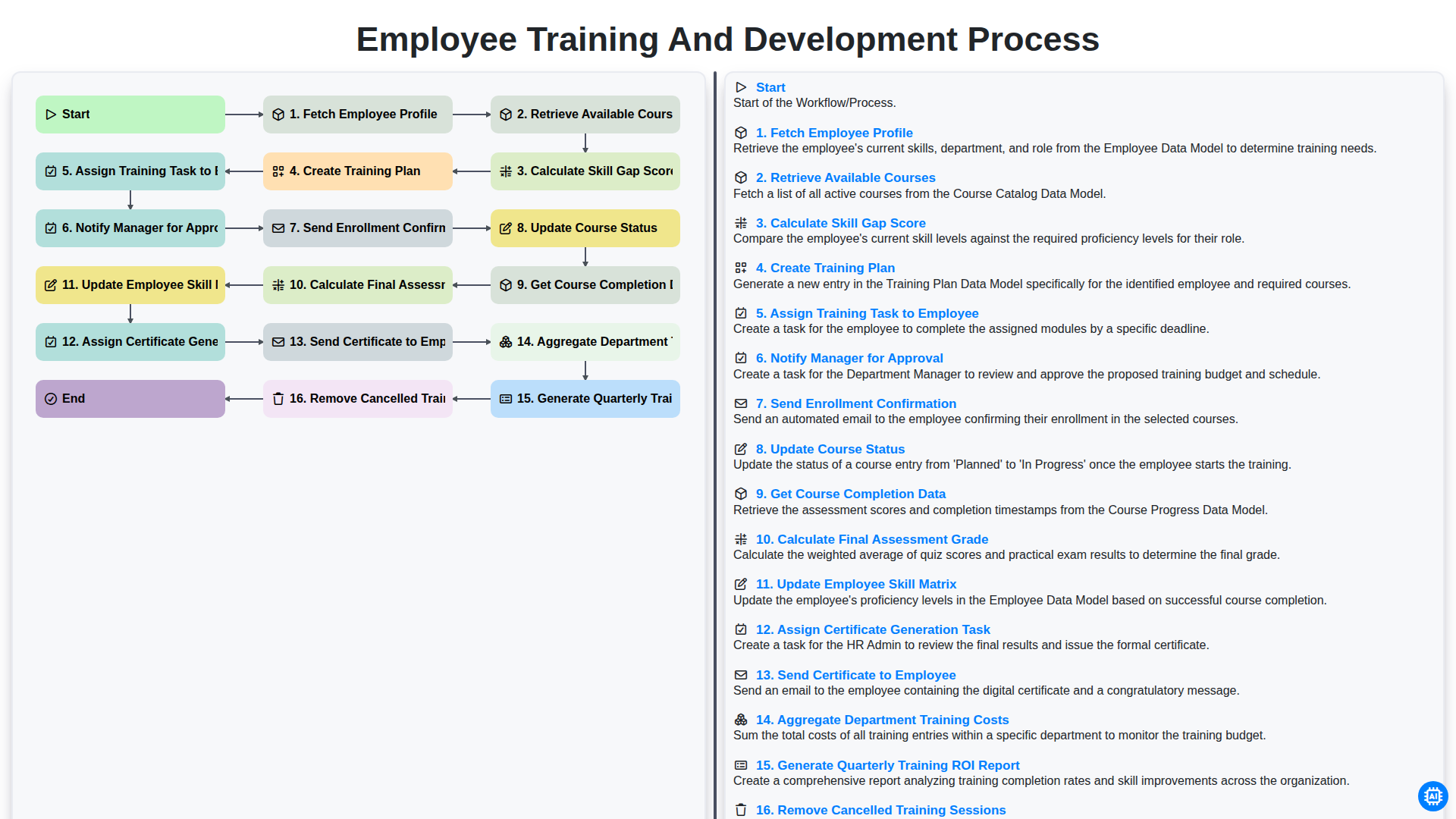Open the 13. Send Certificate to Employee link
The width and height of the screenshot is (1456, 819).
click(855, 675)
